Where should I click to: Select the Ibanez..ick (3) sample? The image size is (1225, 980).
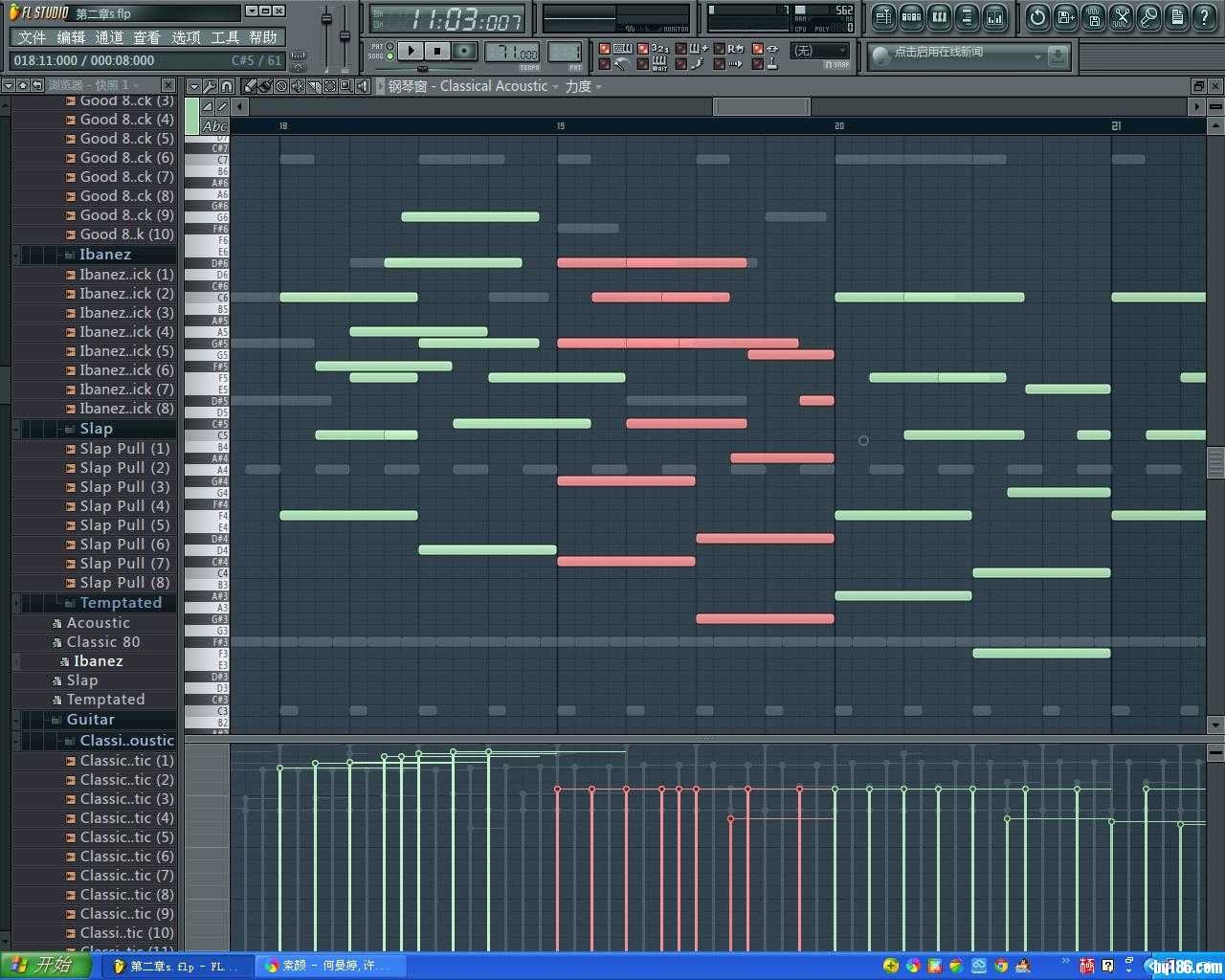point(126,313)
